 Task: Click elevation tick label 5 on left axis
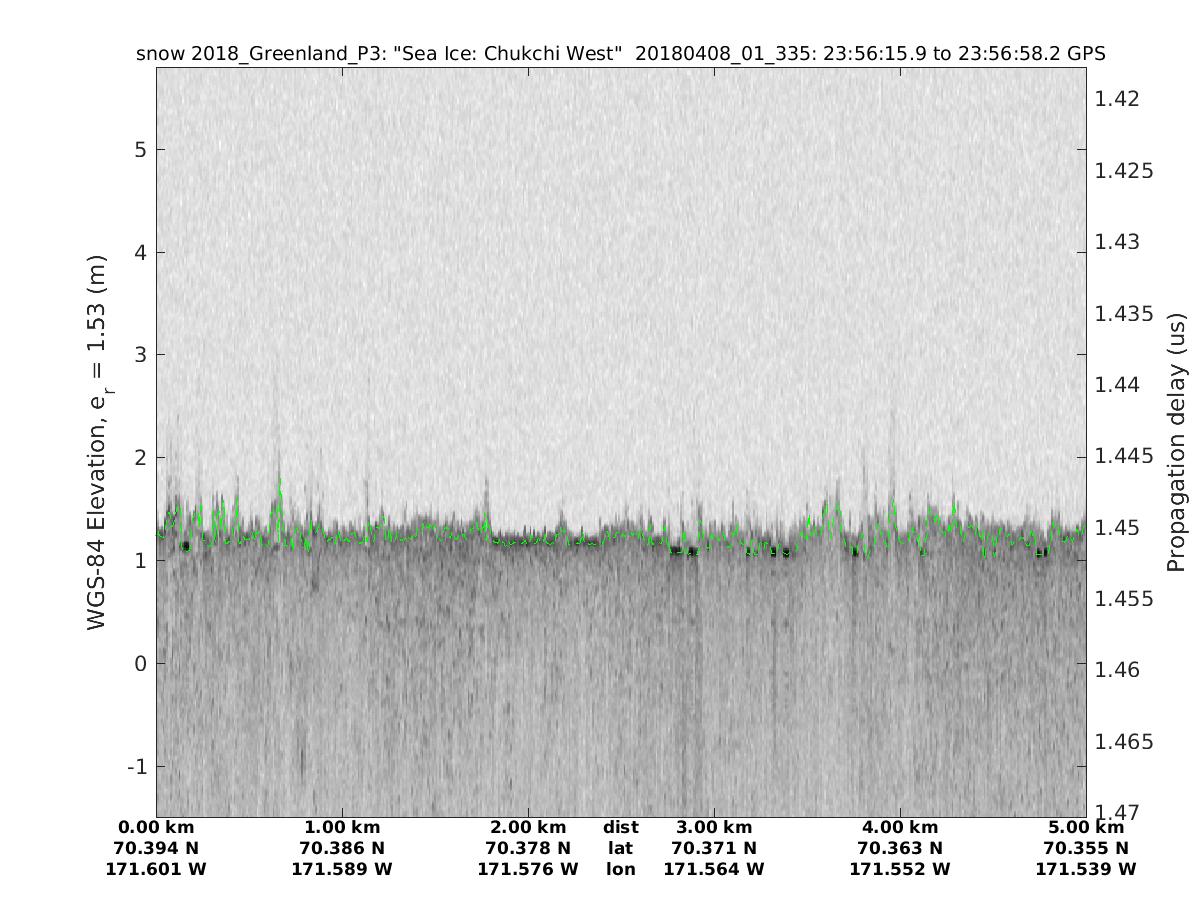[x=141, y=150]
